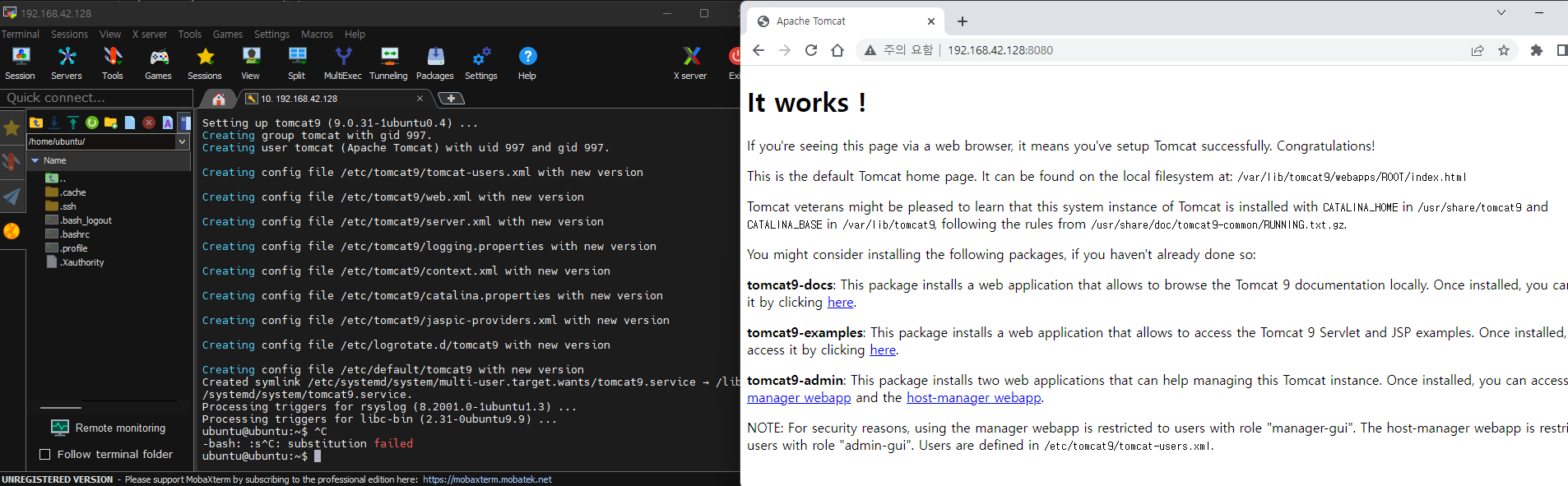Click the X server toolbar icon on the right
Screen dimensions: 1568x486
[x=691, y=63]
